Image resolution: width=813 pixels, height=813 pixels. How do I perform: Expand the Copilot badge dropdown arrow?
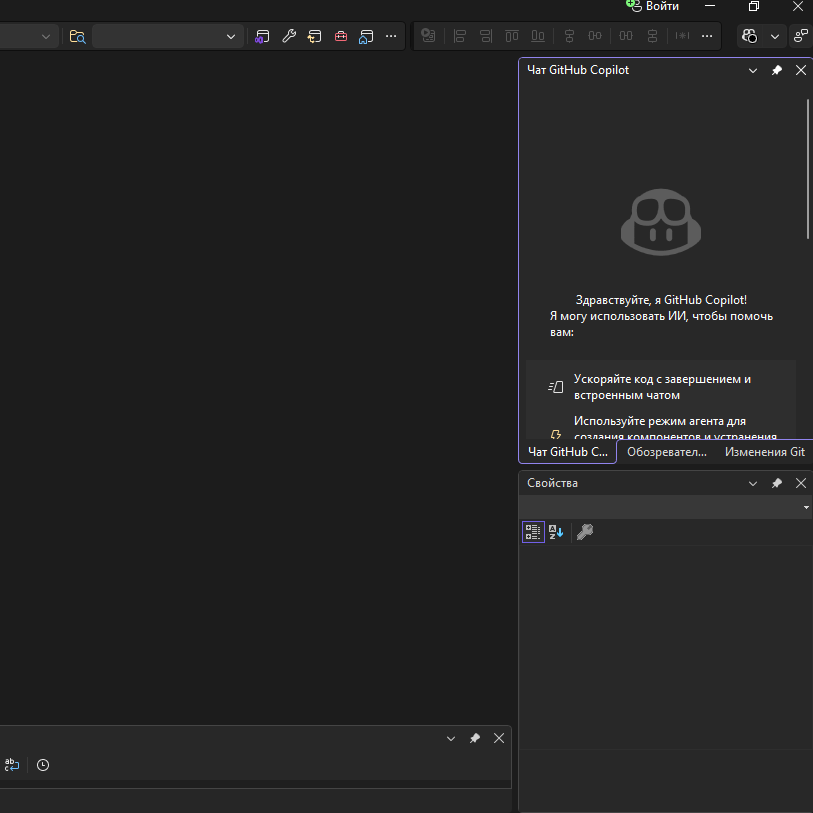[x=775, y=37]
